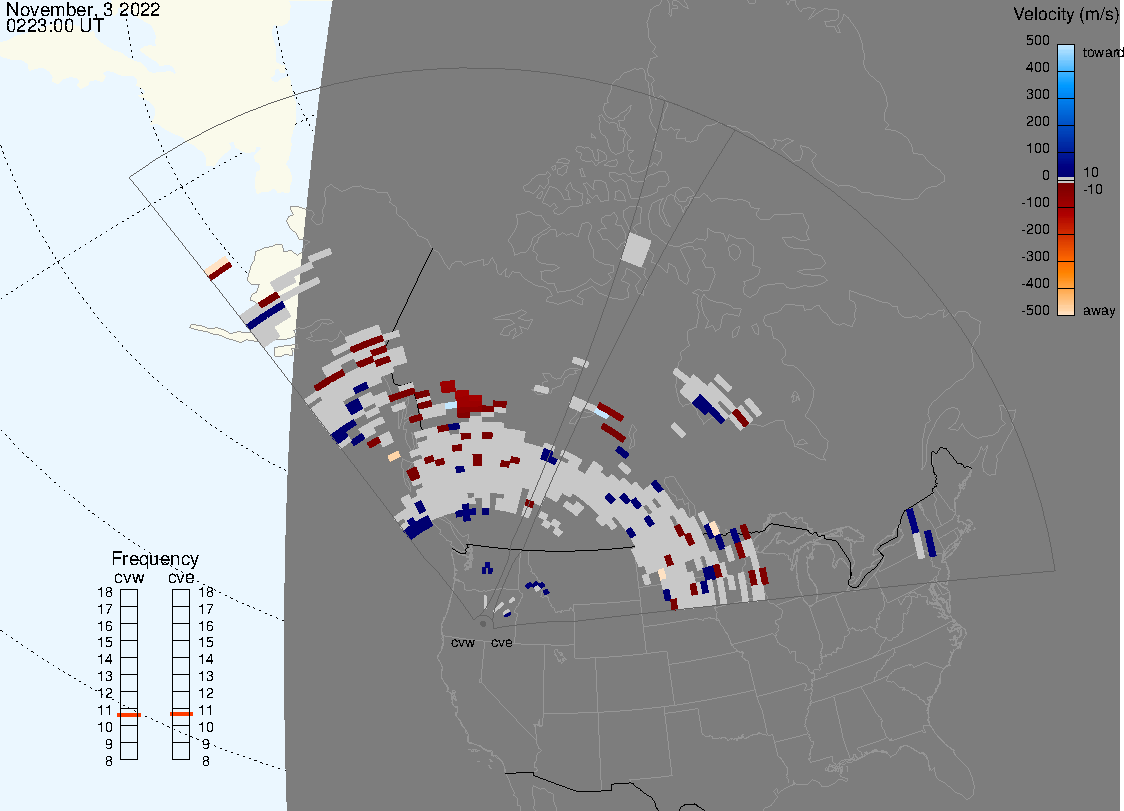Viewport: 1124px width, 811px height.
Task: Click the "toward" label on the color bar
Action: (1102, 52)
